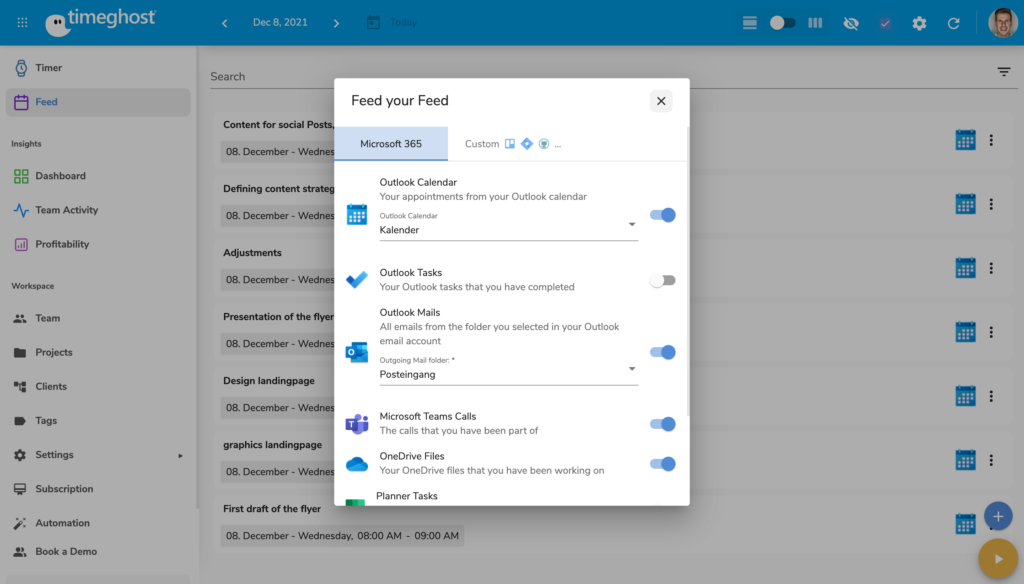This screenshot has width=1024, height=584.
Task: Open Dashboard from the sidebar
Action: tap(60, 176)
